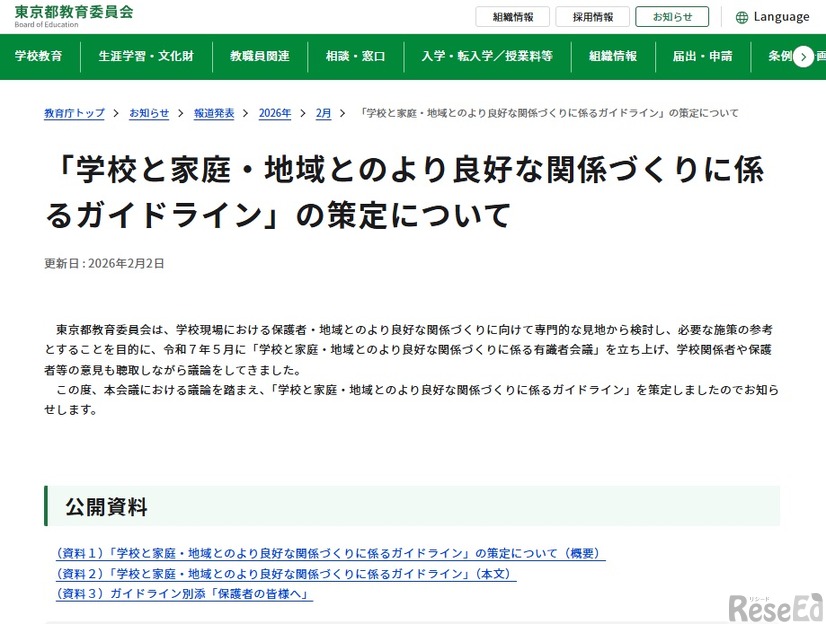Open the 届出・申請 navigation menu
This screenshot has width=826, height=624.
tap(703, 57)
